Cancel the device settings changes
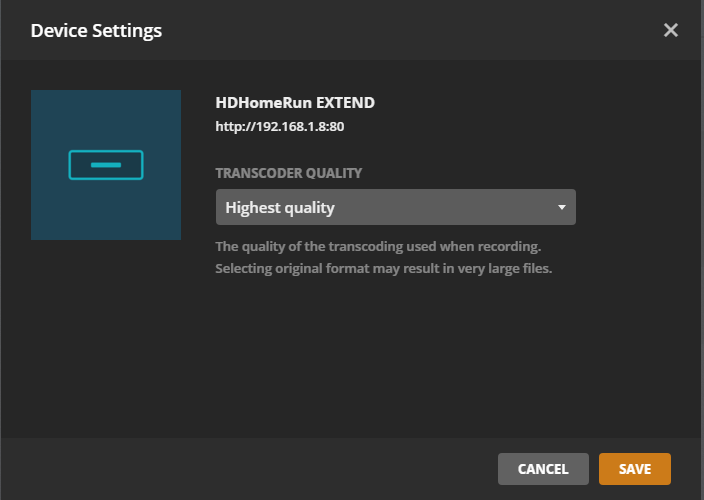704x500 pixels. click(x=543, y=469)
